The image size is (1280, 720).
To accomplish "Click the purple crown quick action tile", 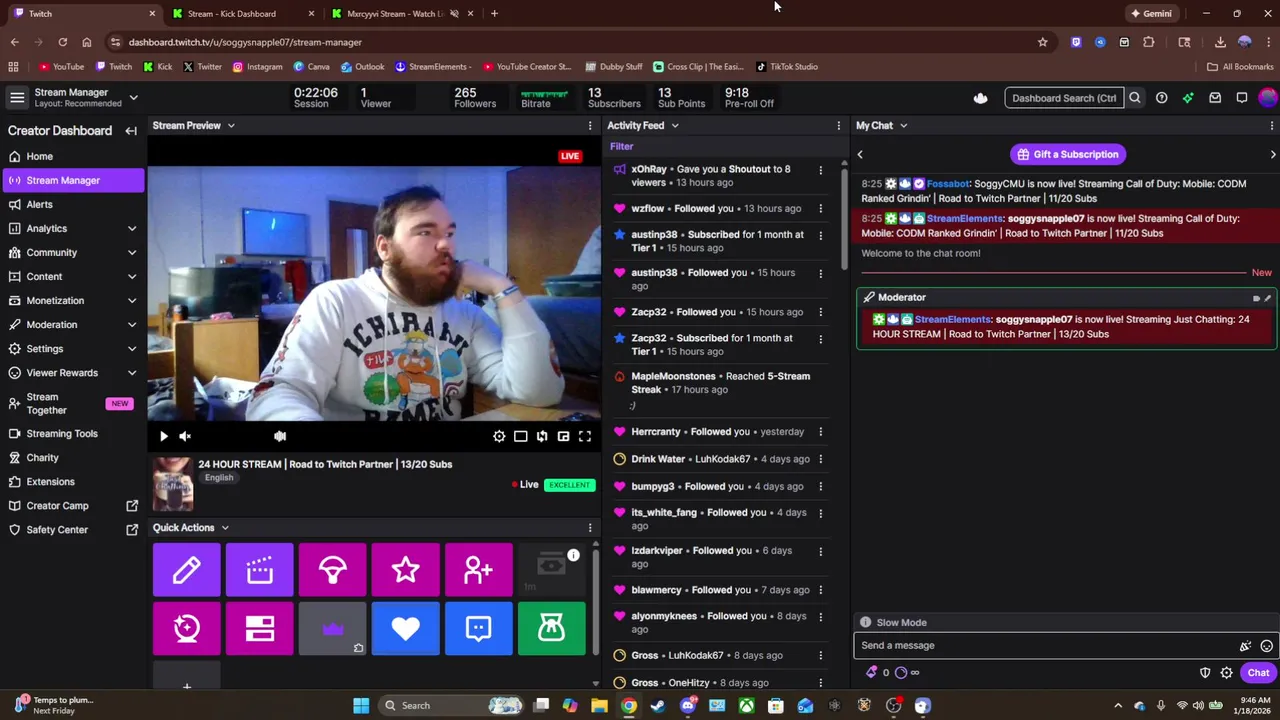I will 333,628.
